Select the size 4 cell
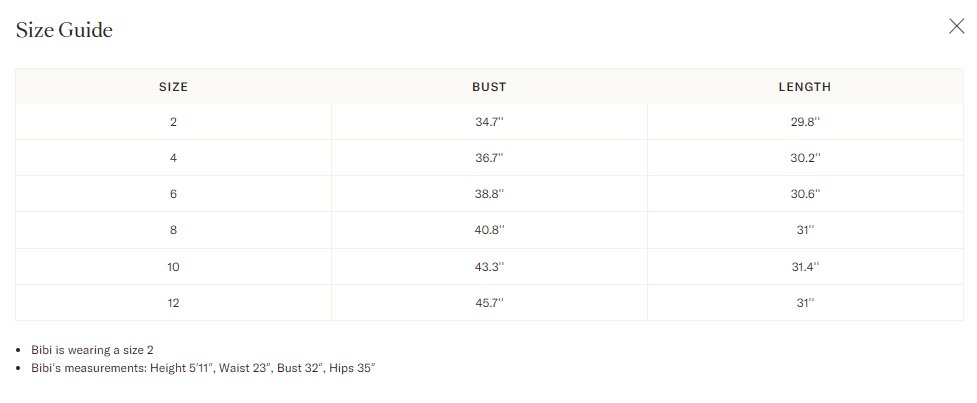 point(173,158)
